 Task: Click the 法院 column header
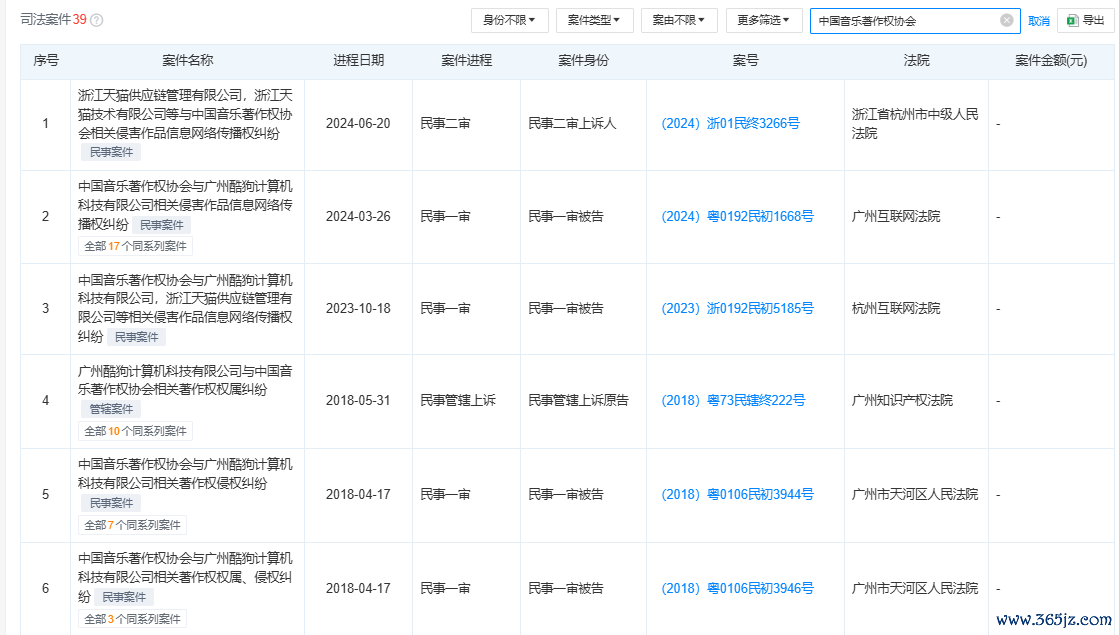tap(916, 61)
